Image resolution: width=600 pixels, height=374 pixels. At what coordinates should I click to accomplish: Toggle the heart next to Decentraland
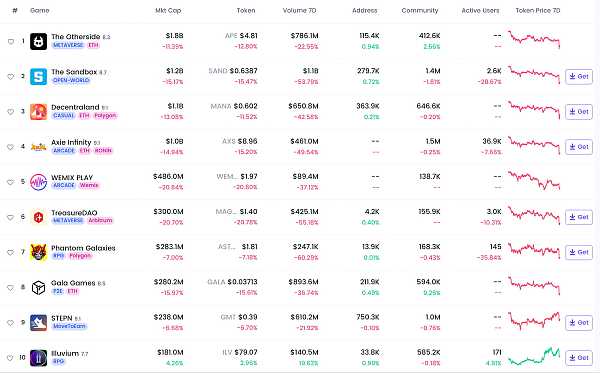(x=11, y=112)
